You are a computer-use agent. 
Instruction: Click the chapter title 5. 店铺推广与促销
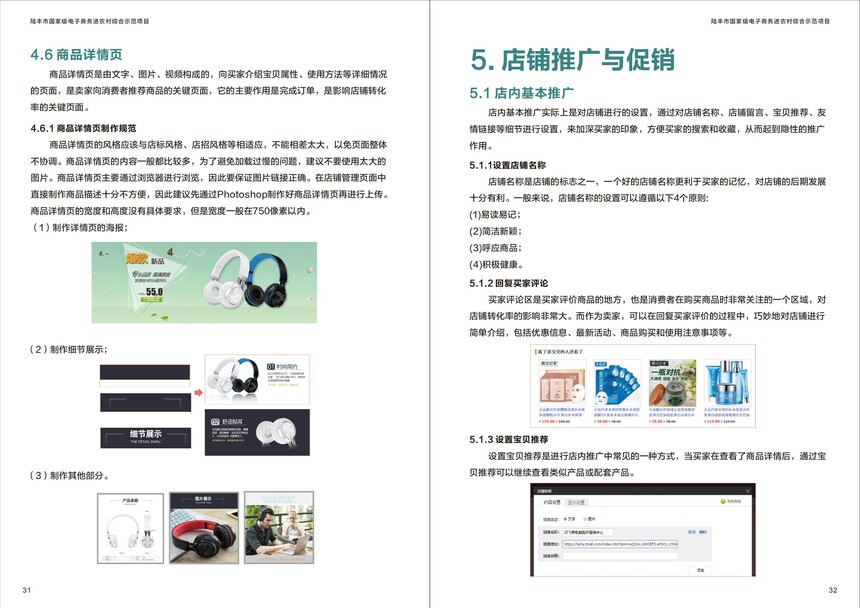tap(573, 59)
